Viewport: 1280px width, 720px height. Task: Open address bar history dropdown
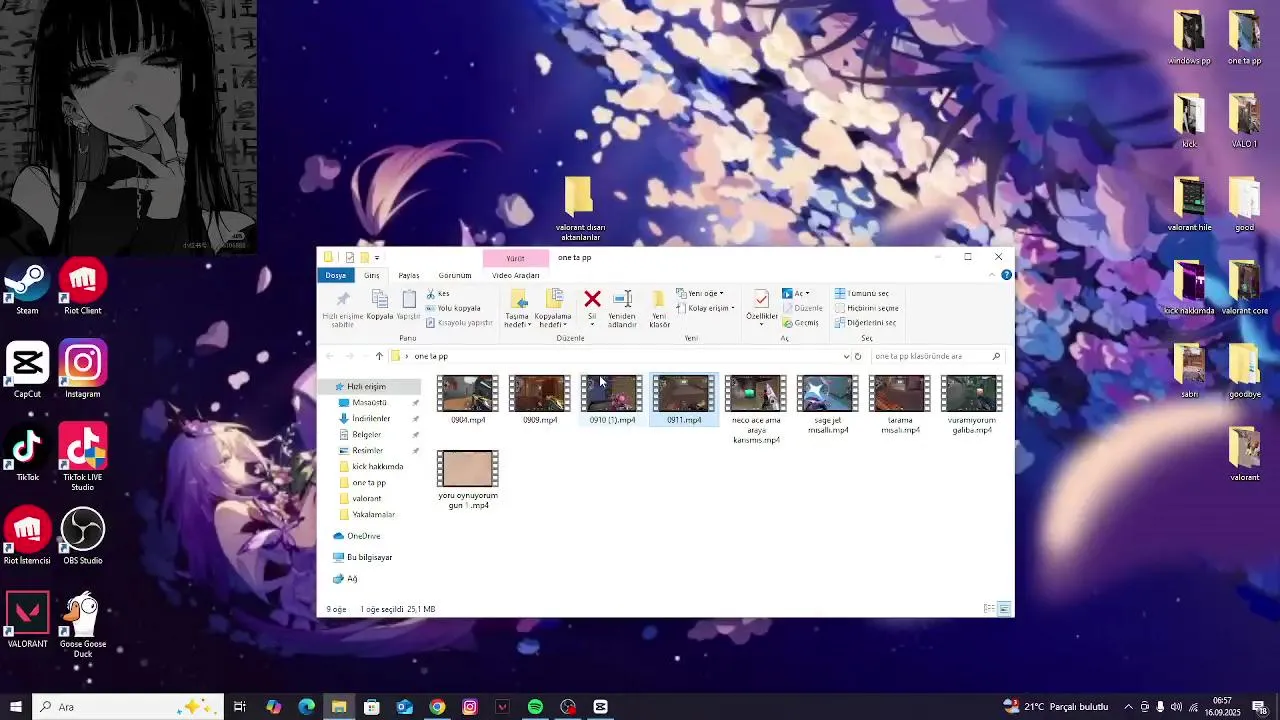click(x=846, y=356)
